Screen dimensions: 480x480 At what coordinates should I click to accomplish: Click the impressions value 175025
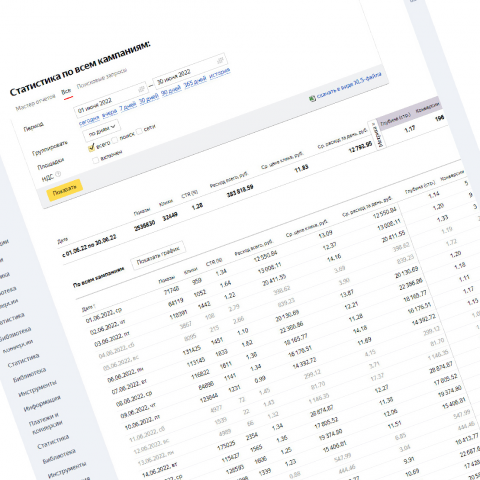tap(226, 445)
